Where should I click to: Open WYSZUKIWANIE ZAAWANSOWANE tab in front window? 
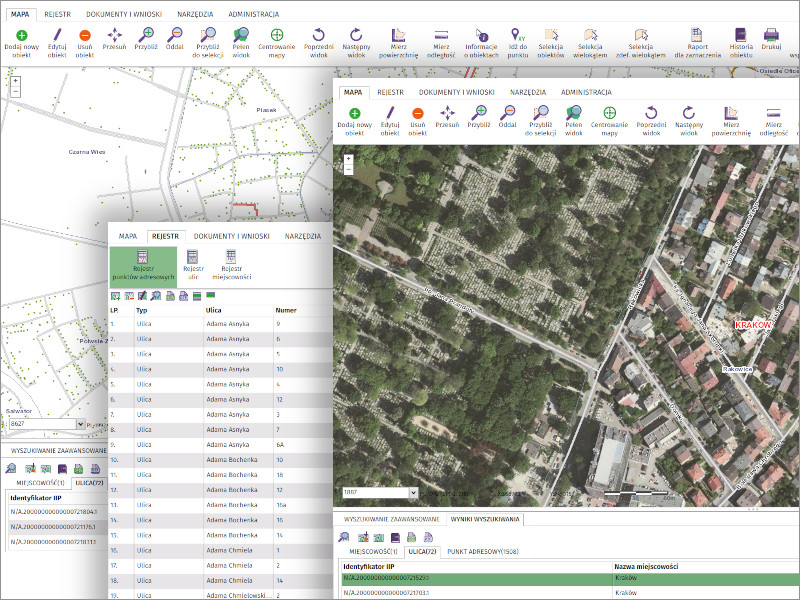(391, 519)
